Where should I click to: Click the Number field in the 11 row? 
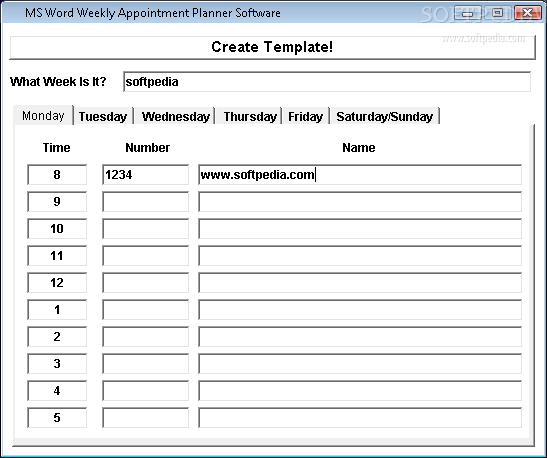pos(145,255)
